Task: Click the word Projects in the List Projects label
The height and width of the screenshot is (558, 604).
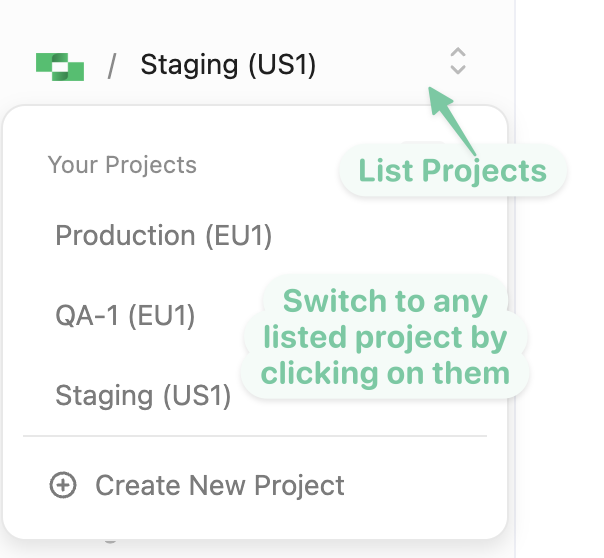Action: (x=485, y=171)
